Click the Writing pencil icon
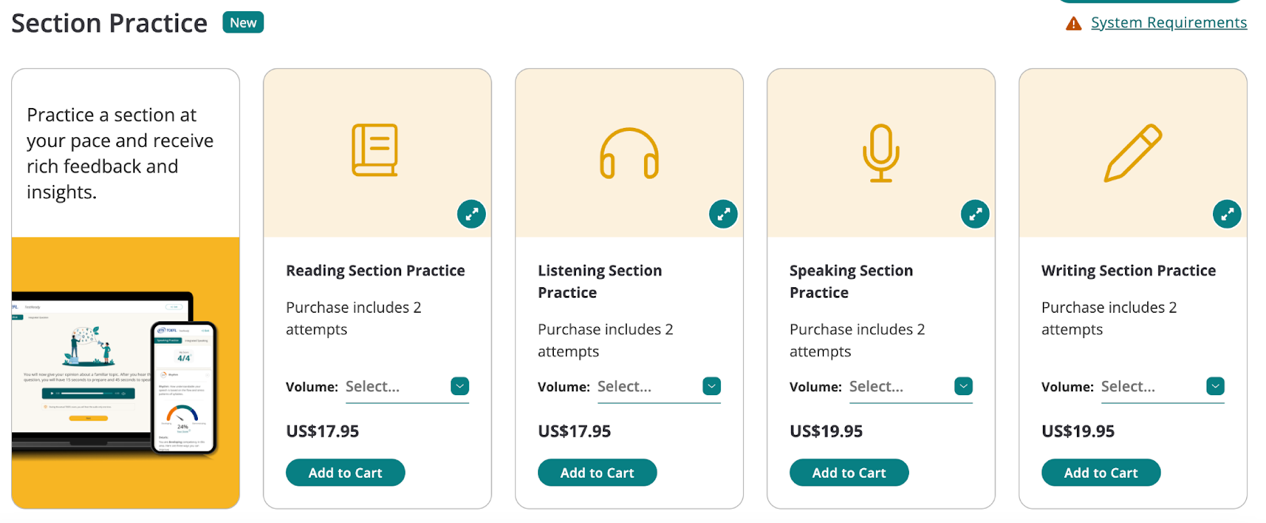Viewport: 1266px width, 523px height. point(1133,153)
